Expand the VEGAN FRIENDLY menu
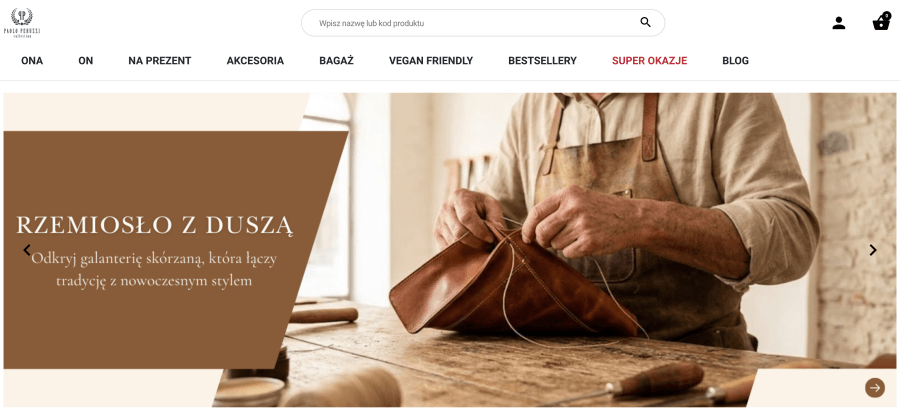The width and height of the screenshot is (900, 412). click(431, 61)
